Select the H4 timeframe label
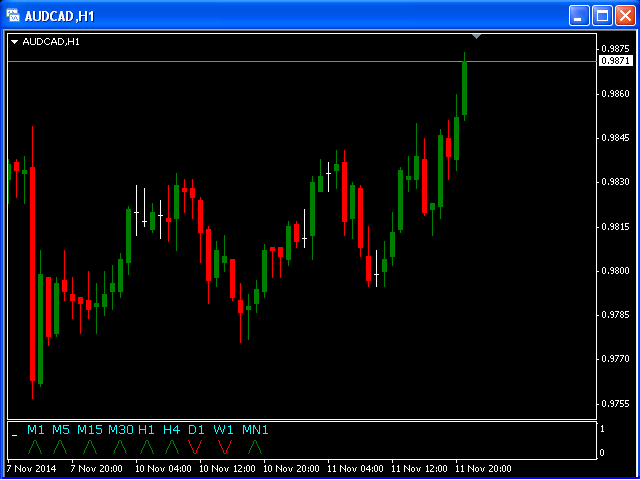Image resolution: width=640 pixels, height=480 pixels. coord(171,430)
